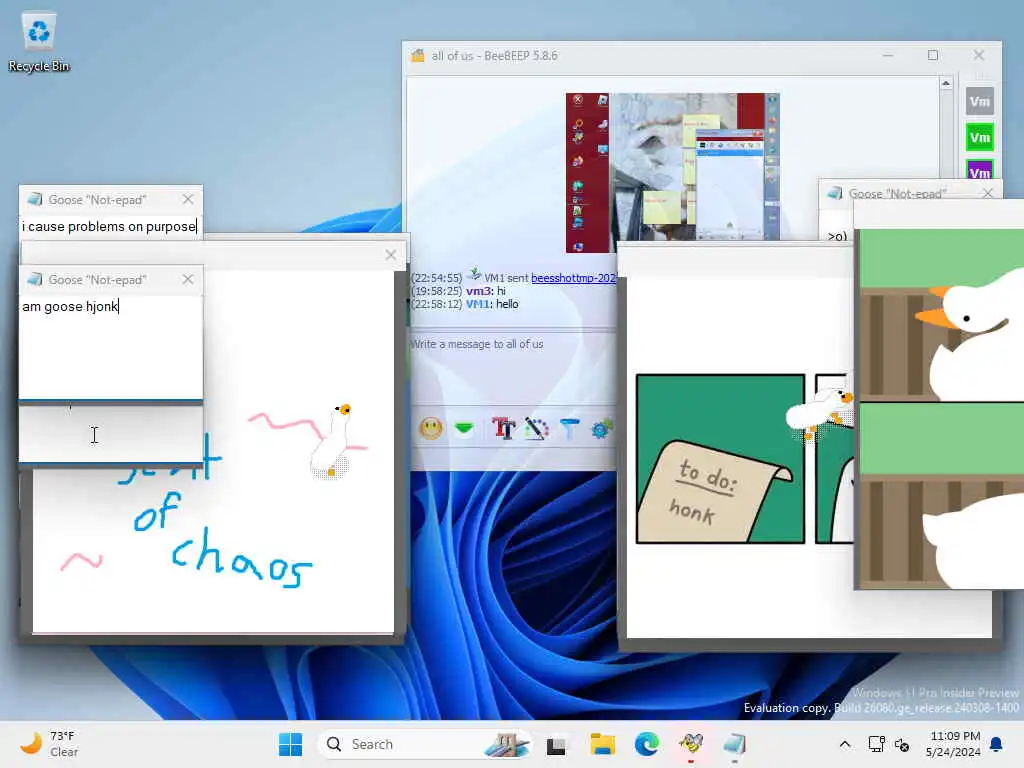This screenshot has height=768, width=1024.
Task: Click the green down-arrow icon in BeeBEEP
Action: click(x=464, y=428)
